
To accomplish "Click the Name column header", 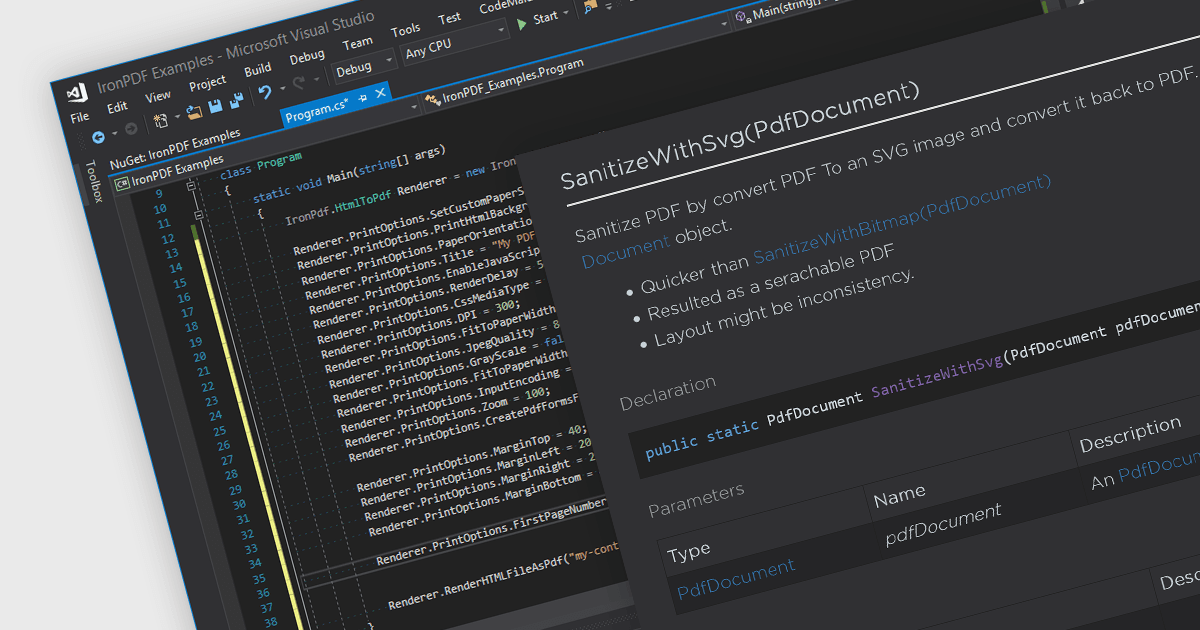I will pos(899,495).
